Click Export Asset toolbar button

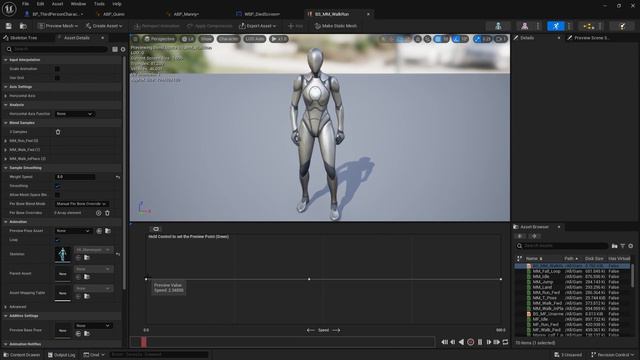tap(257, 26)
